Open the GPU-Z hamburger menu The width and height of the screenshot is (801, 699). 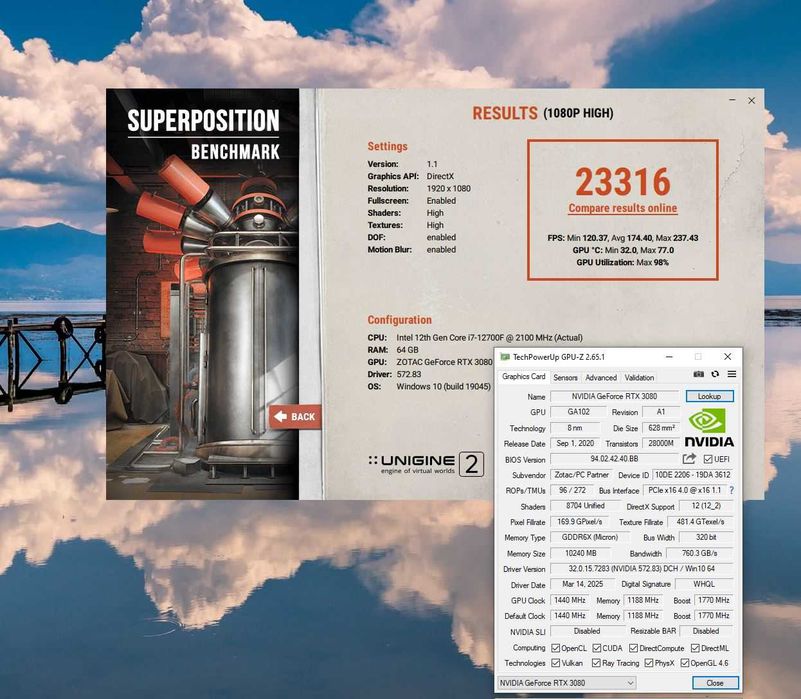732,375
